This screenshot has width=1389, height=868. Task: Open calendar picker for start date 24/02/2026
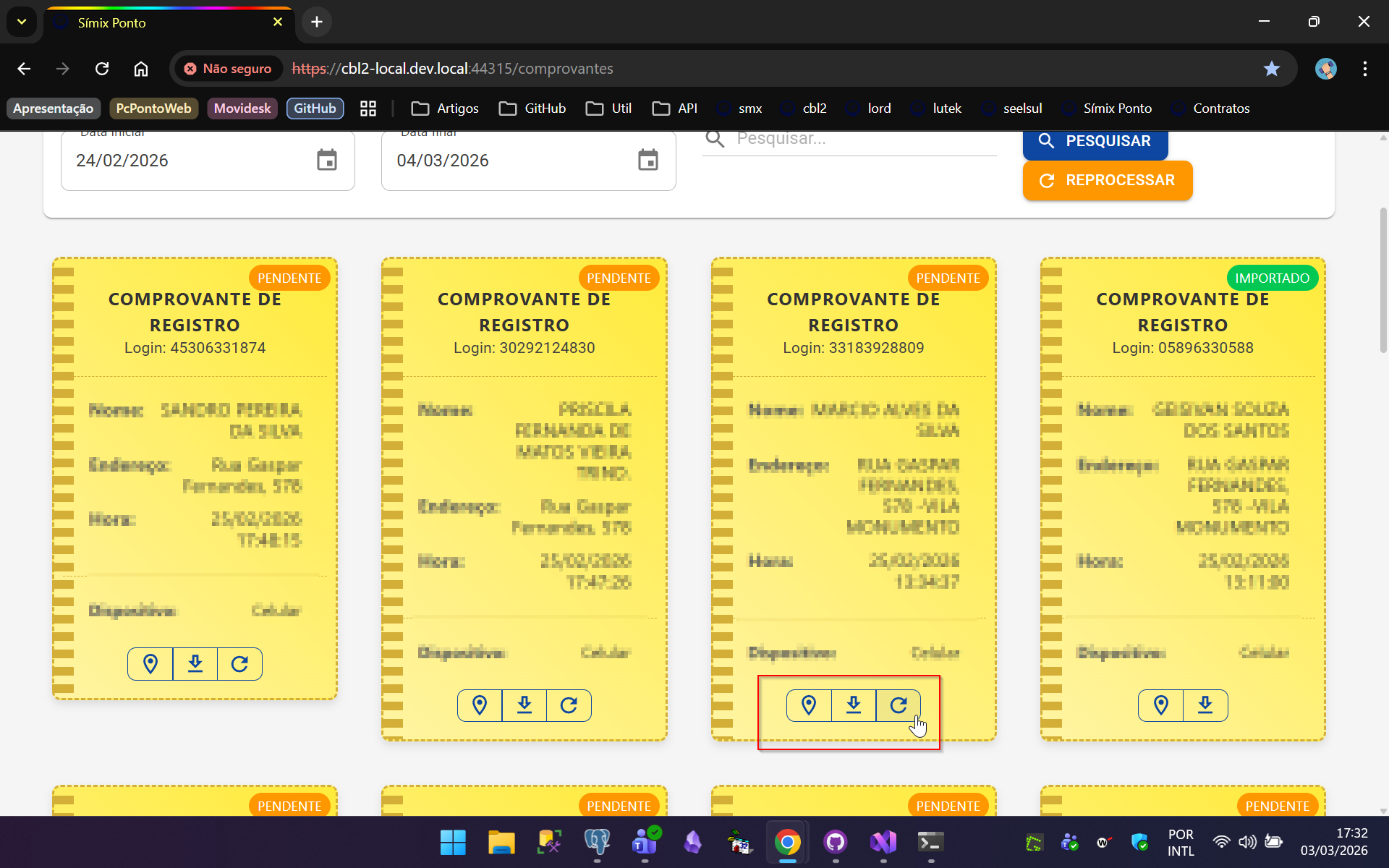coord(327,160)
